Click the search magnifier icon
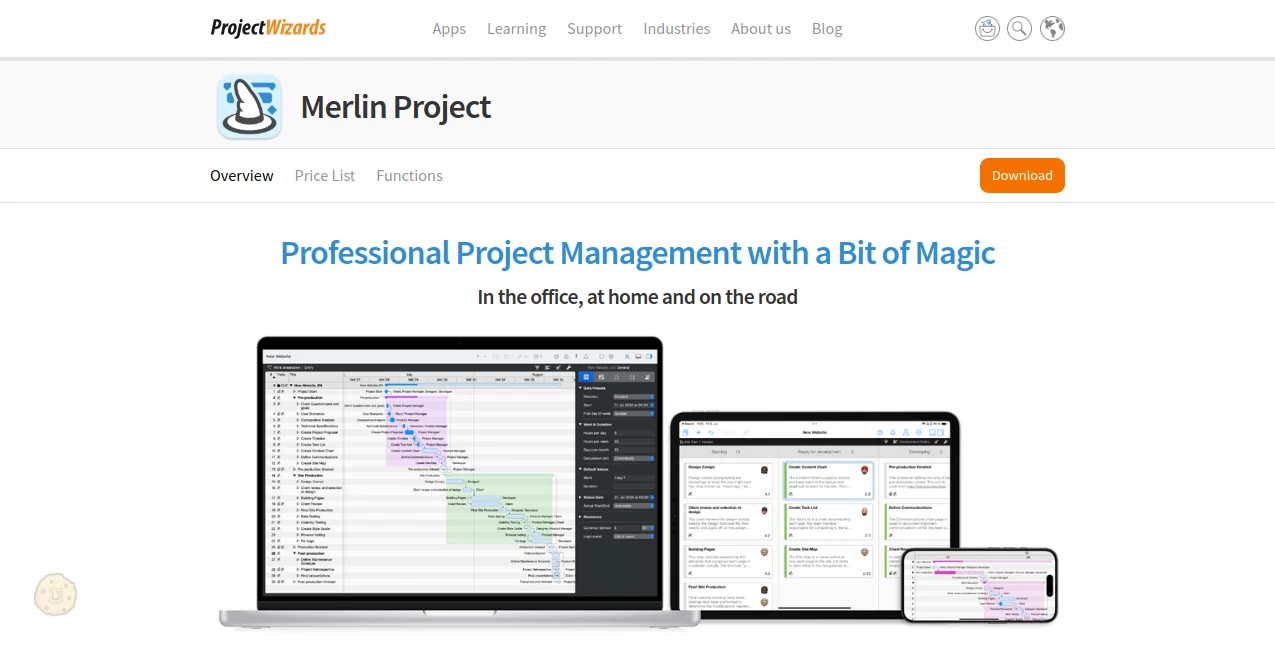 pyautogui.click(x=1019, y=28)
